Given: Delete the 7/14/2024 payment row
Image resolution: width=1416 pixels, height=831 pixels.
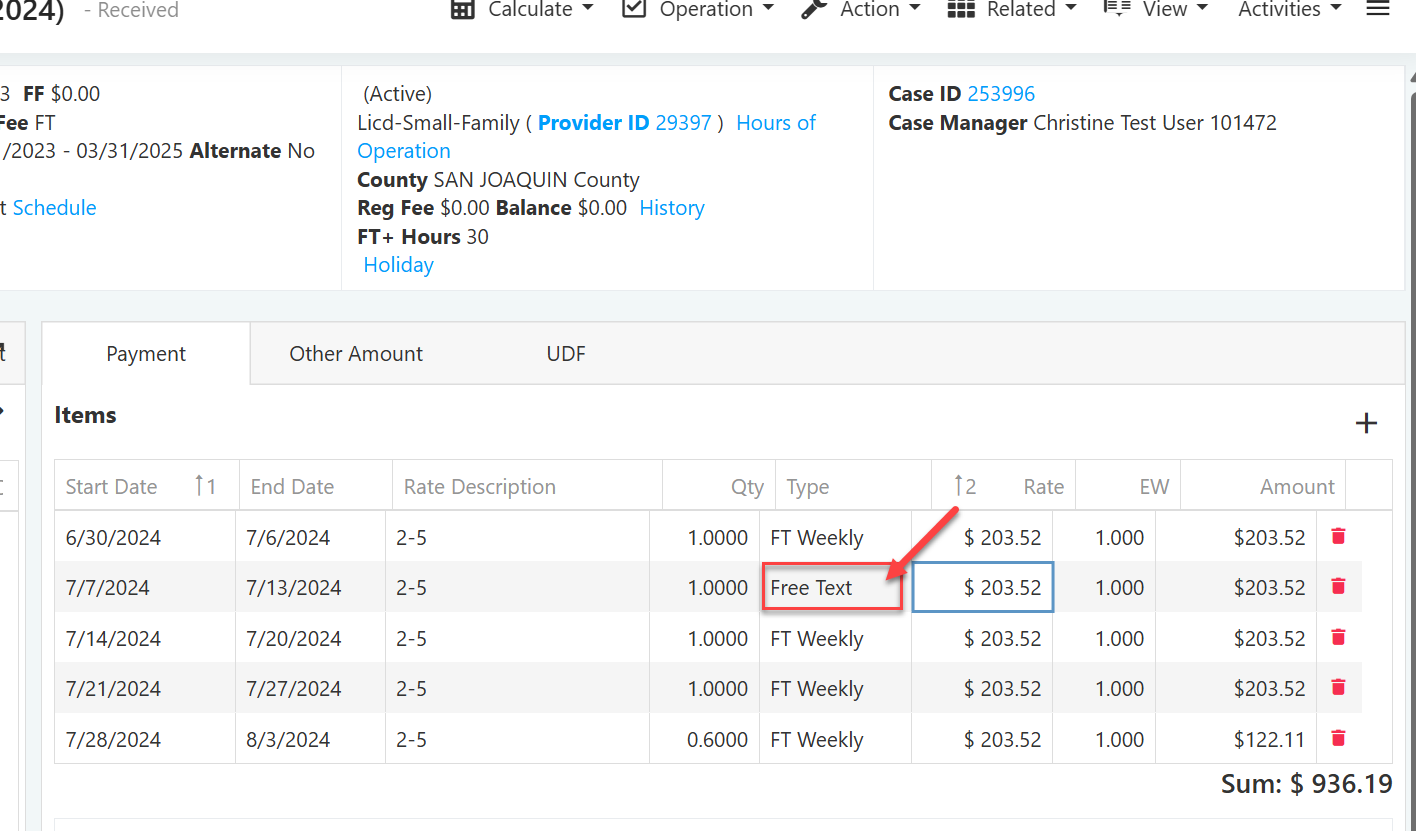Looking at the screenshot, I should tap(1338, 637).
